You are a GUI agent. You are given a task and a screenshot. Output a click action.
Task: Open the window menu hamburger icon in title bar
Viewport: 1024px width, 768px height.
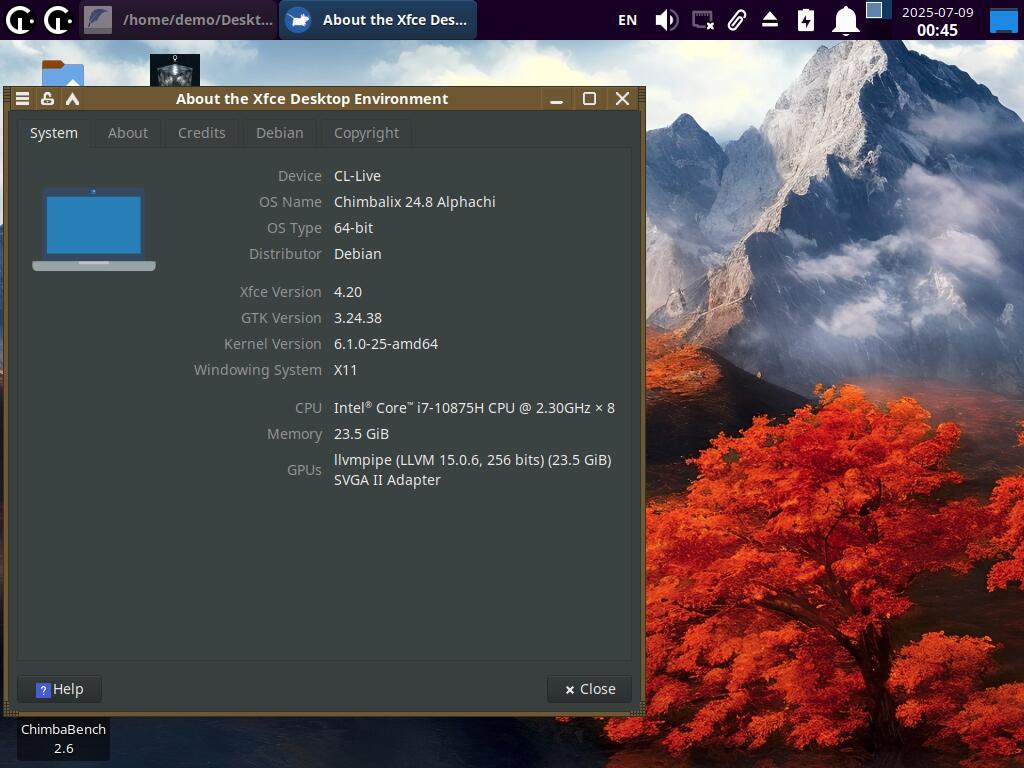pyautogui.click(x=22, y=99)
